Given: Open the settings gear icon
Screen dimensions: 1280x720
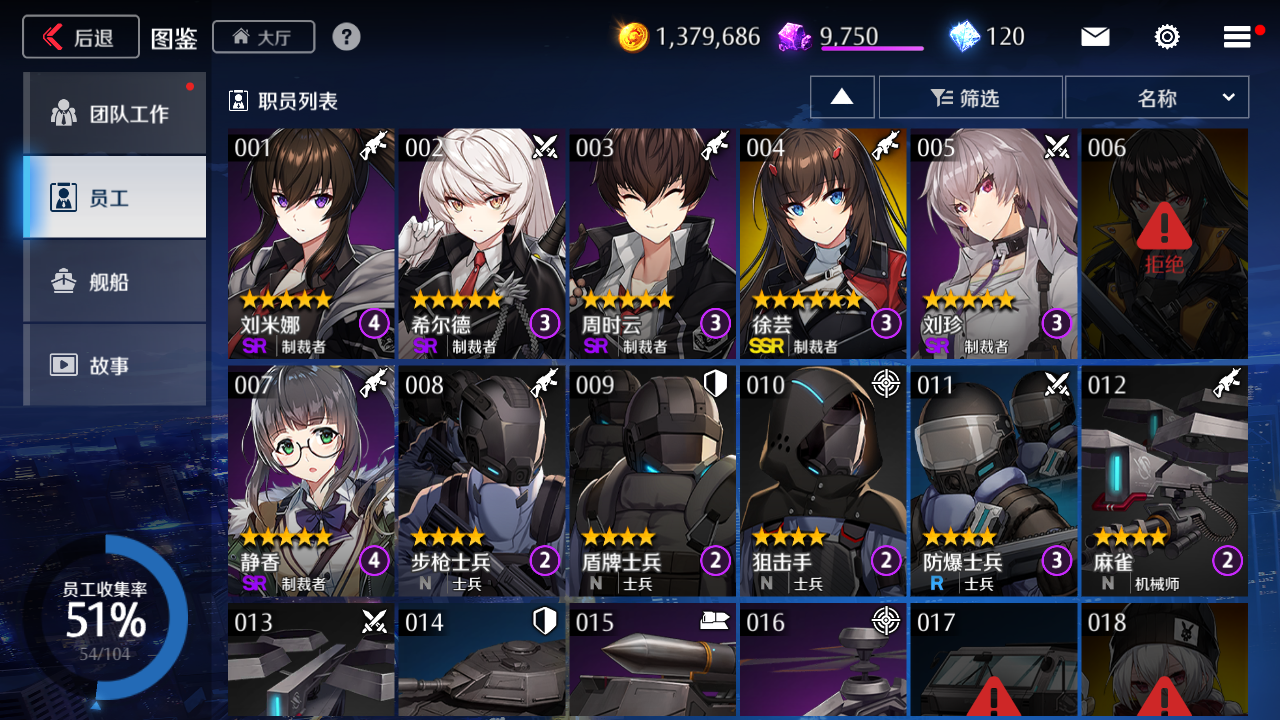Looking at the screenshot, I should point(1166,37).
